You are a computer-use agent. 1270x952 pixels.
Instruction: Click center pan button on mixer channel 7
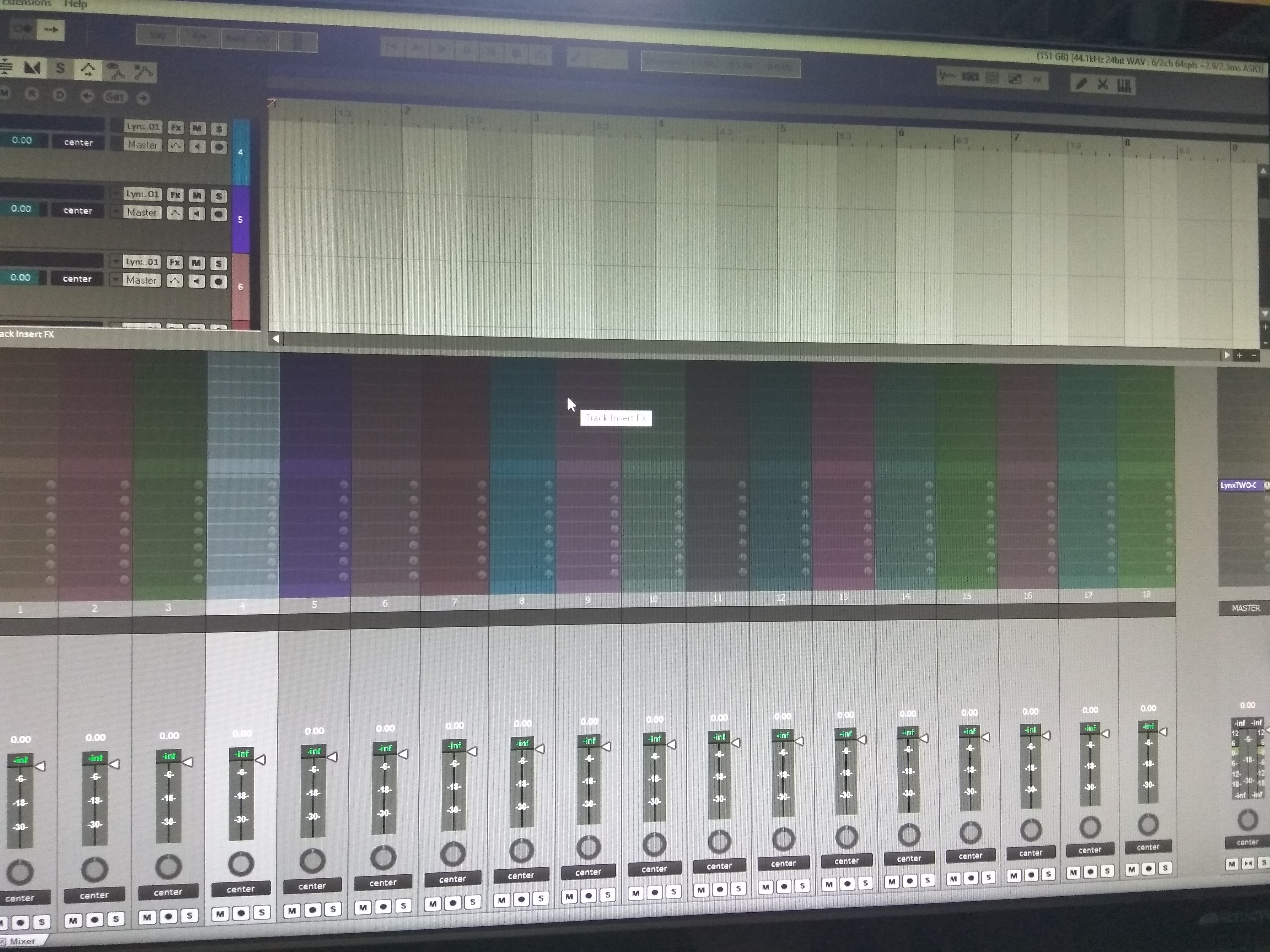pyautogui.click(x=453, y=879)
